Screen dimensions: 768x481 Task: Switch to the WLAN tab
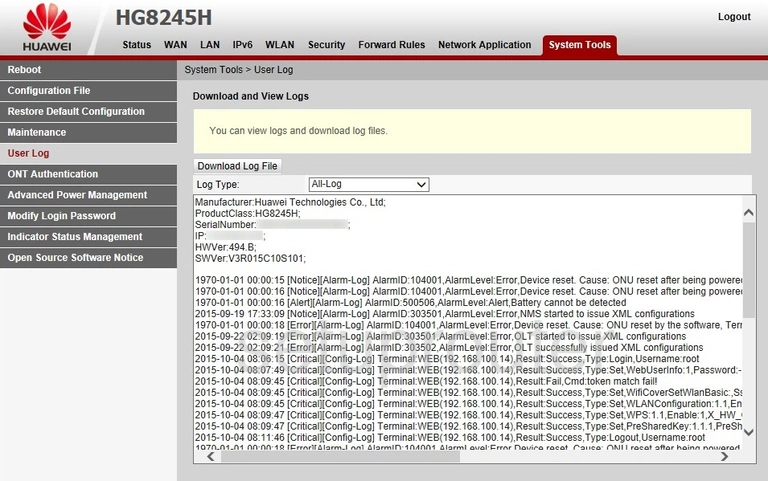point(280,45)
